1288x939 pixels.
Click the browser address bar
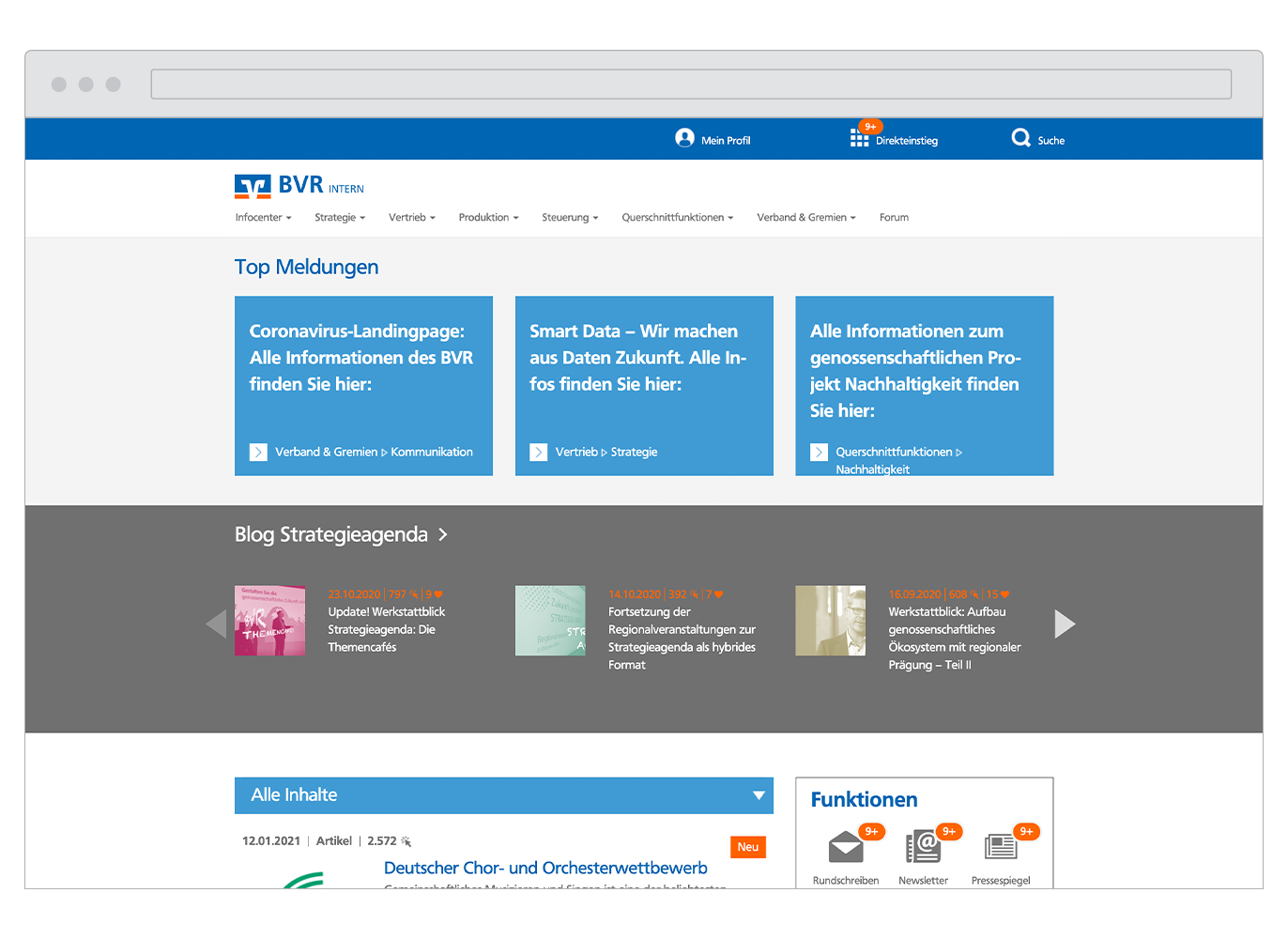click(691, 85)
